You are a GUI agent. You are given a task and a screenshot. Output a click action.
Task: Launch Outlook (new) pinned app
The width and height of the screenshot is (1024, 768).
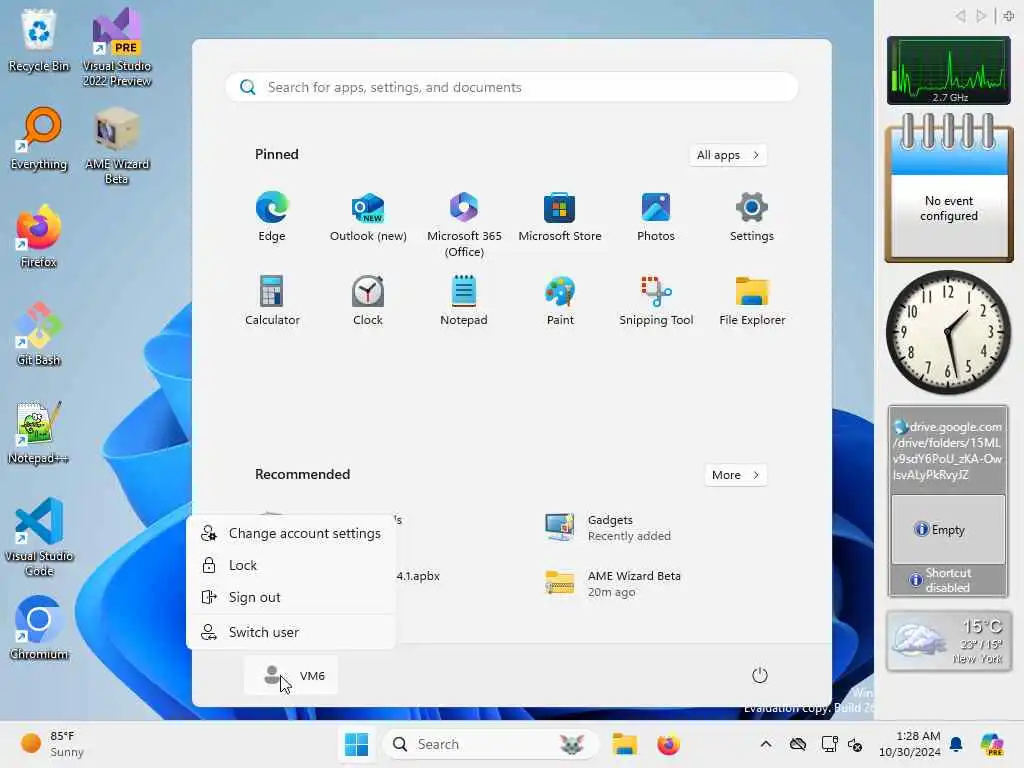pos(368,216)
